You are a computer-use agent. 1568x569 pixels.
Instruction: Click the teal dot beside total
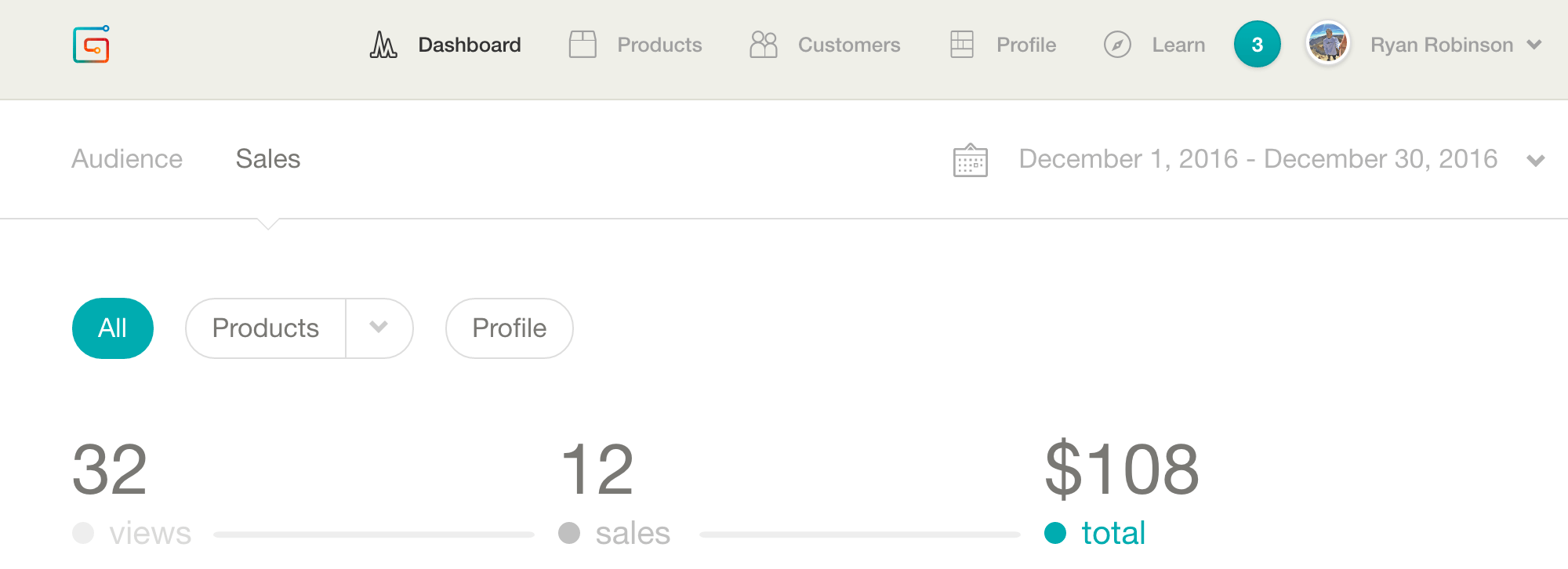click(1055, 533)
